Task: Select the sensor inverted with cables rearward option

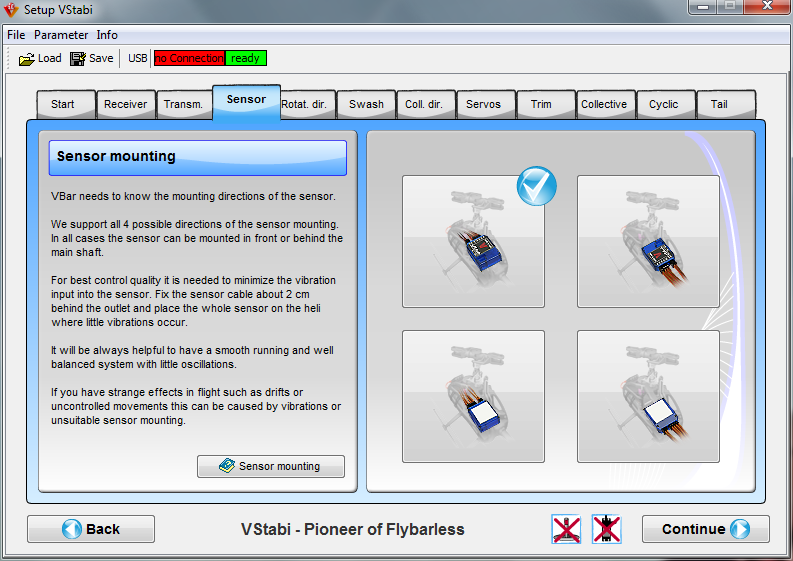Action: pyautogui.click(x=648, y=396)
